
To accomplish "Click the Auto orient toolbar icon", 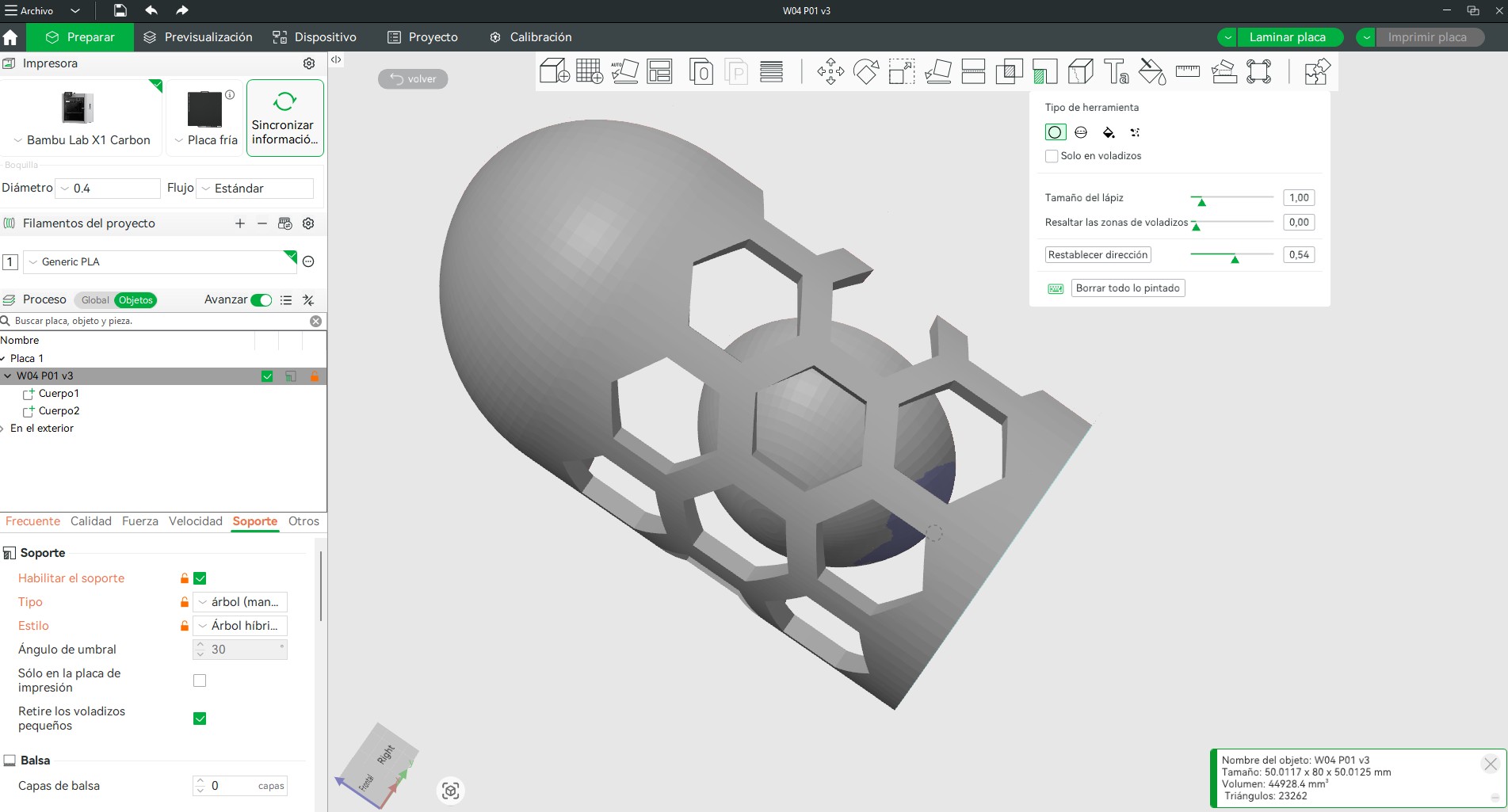I will (624, 72).
